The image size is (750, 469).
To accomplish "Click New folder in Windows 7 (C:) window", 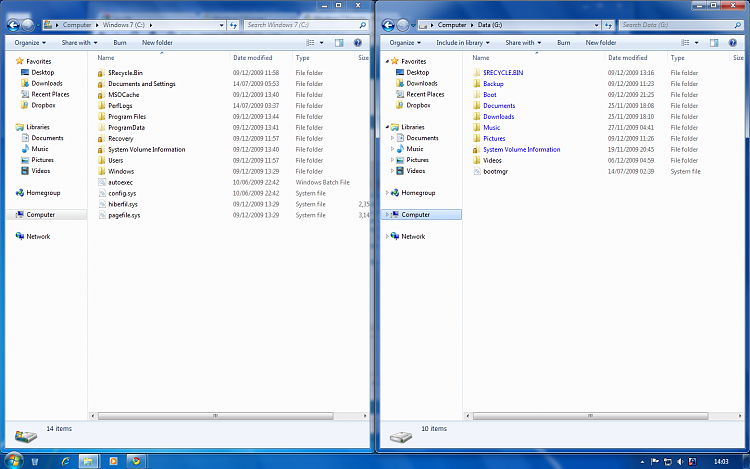I will click(x=157, y=43).
